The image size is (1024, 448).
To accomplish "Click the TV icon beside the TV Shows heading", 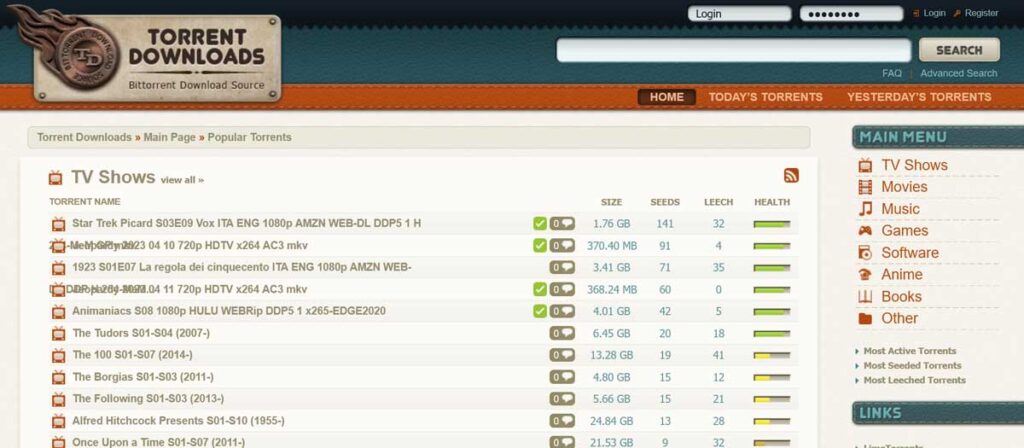I will pos(56,178).
